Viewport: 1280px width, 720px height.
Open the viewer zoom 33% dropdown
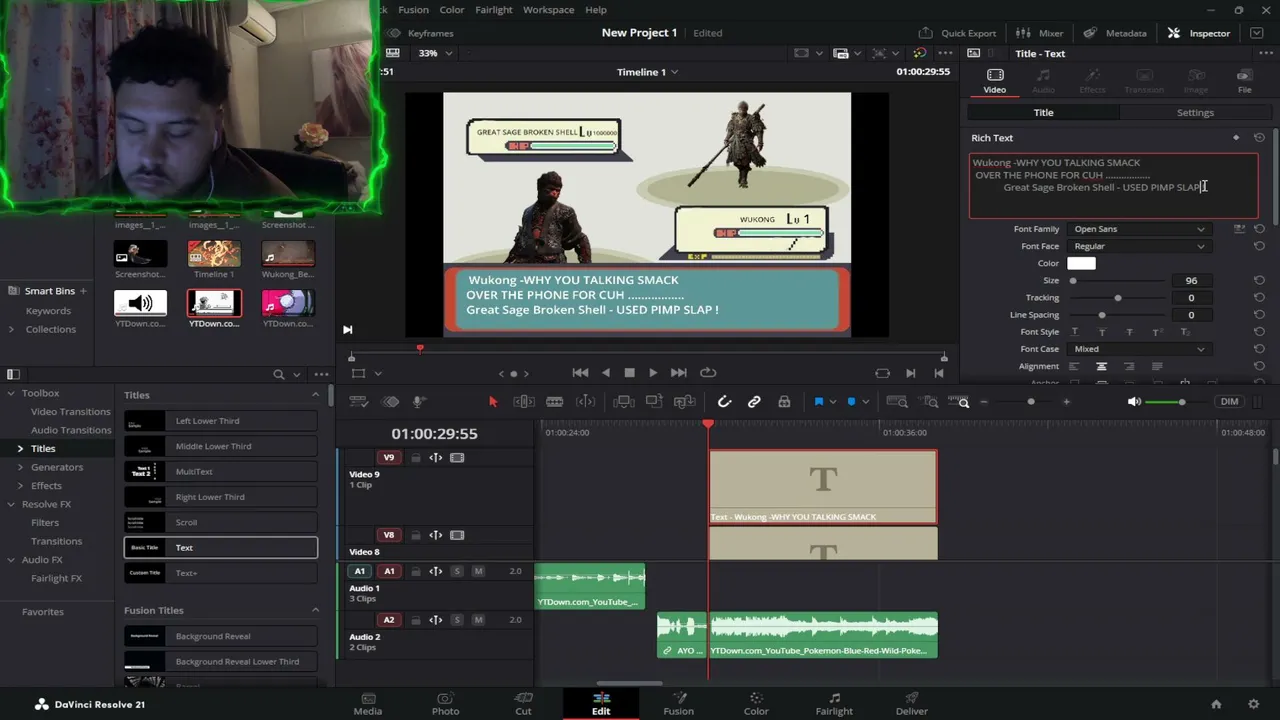click(435, 53)
